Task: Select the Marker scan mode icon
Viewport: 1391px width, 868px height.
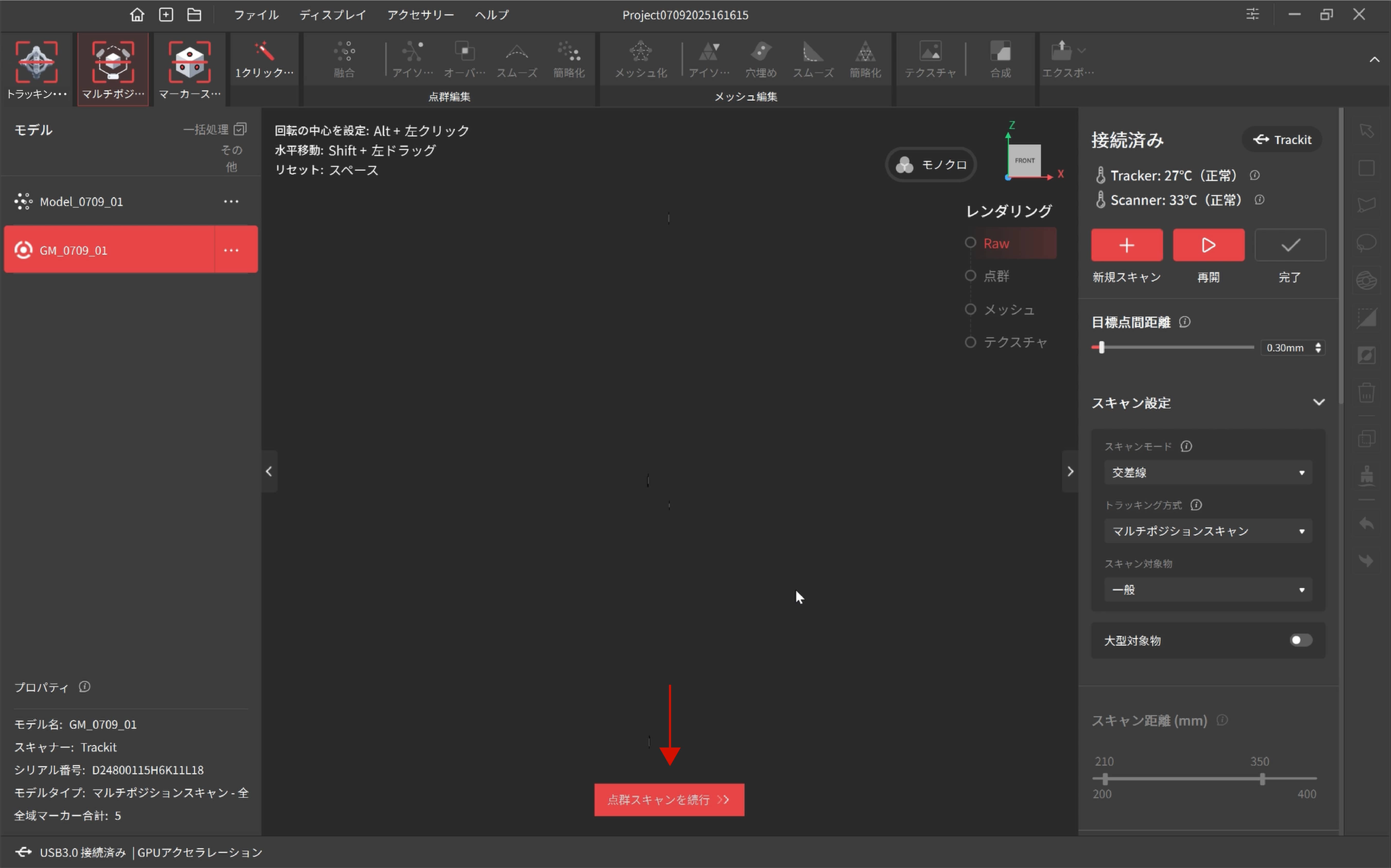Action: 189,62
